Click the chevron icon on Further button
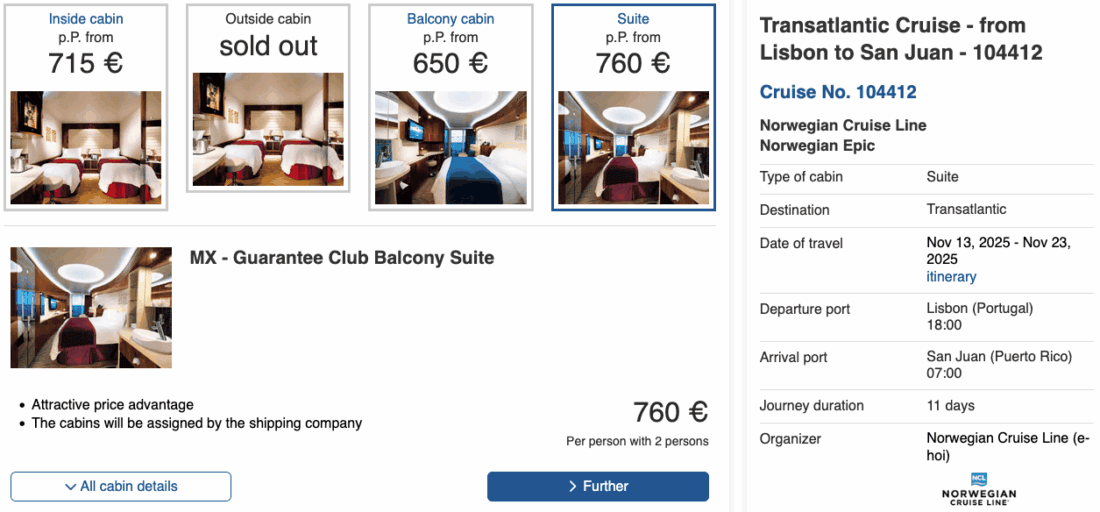This screenshot has height=512, width=1100. (x=573, y=487)
